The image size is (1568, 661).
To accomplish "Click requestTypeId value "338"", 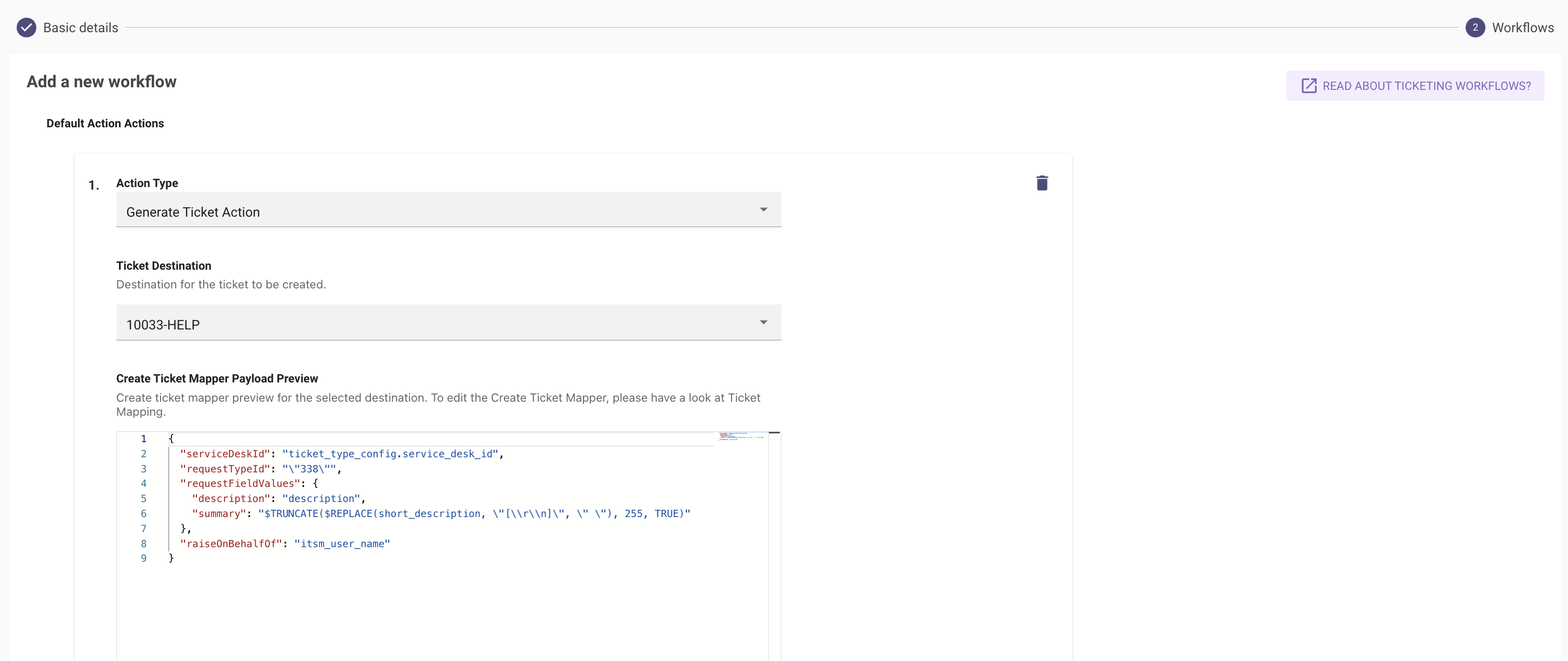I will point(309,469).
